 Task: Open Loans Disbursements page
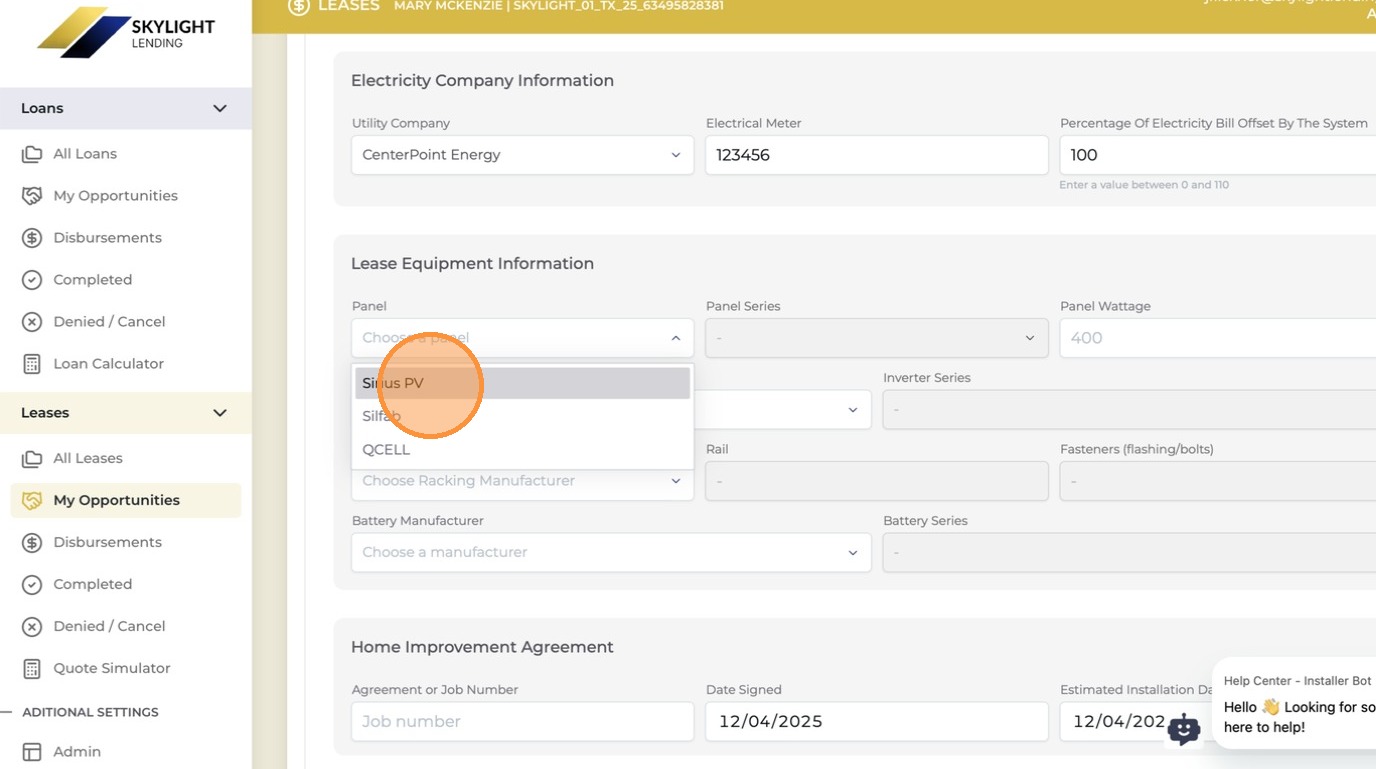[107, 238]
